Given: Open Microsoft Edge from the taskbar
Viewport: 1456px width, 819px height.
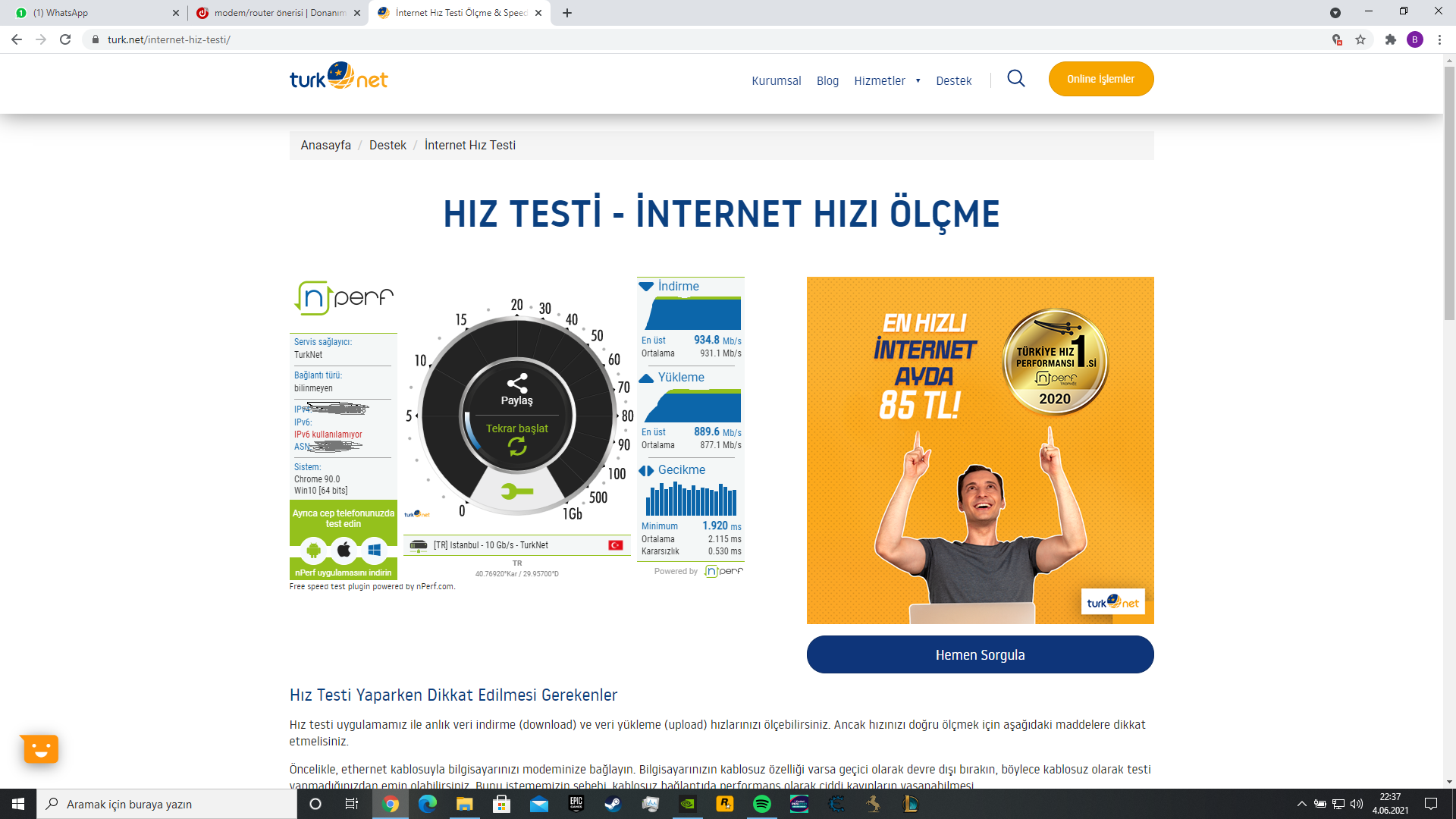Looking at the screenshot, I should (428, 804).
